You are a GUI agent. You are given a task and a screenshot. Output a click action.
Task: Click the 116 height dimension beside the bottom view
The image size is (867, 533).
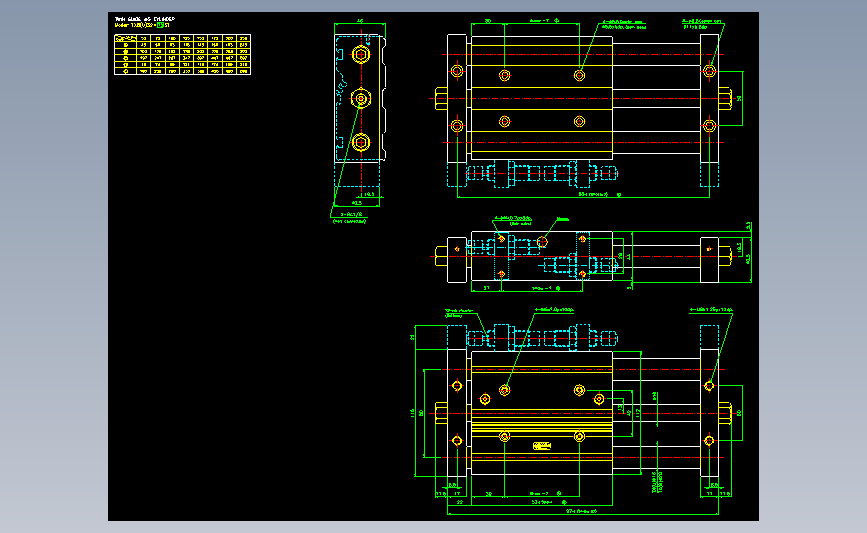[x=412, y=412]
